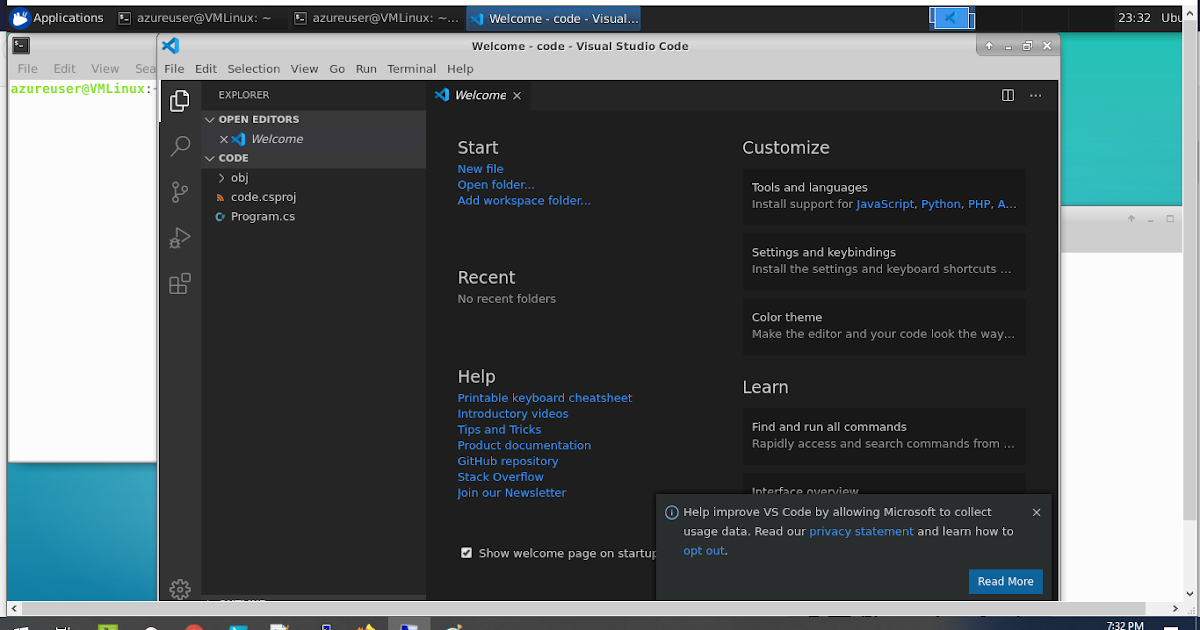Open the Run and Debug view
This screenshot has height=630, width=1200.
(180, 238)
